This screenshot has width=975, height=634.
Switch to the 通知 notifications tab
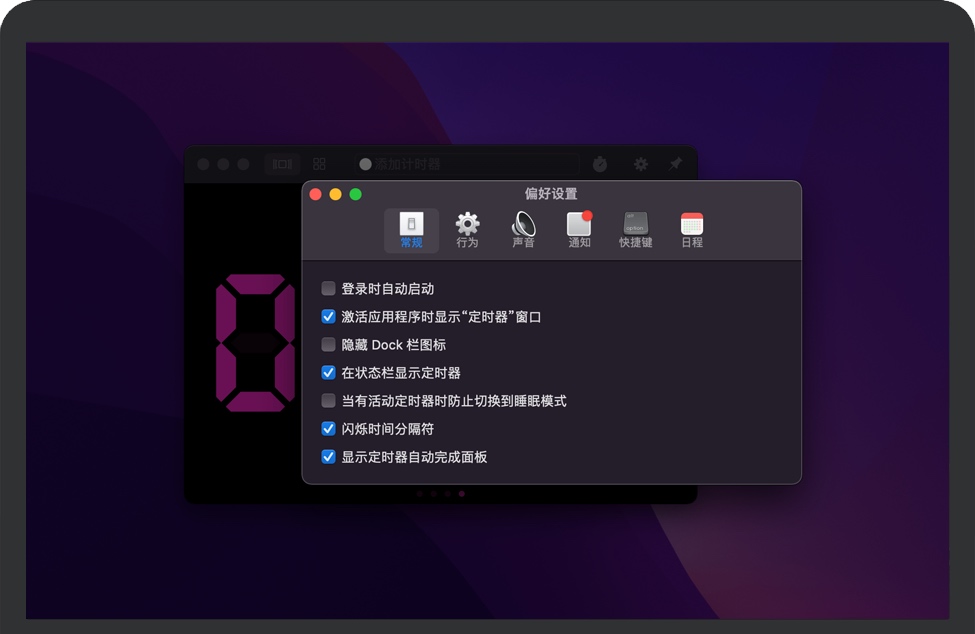point(579,231)
